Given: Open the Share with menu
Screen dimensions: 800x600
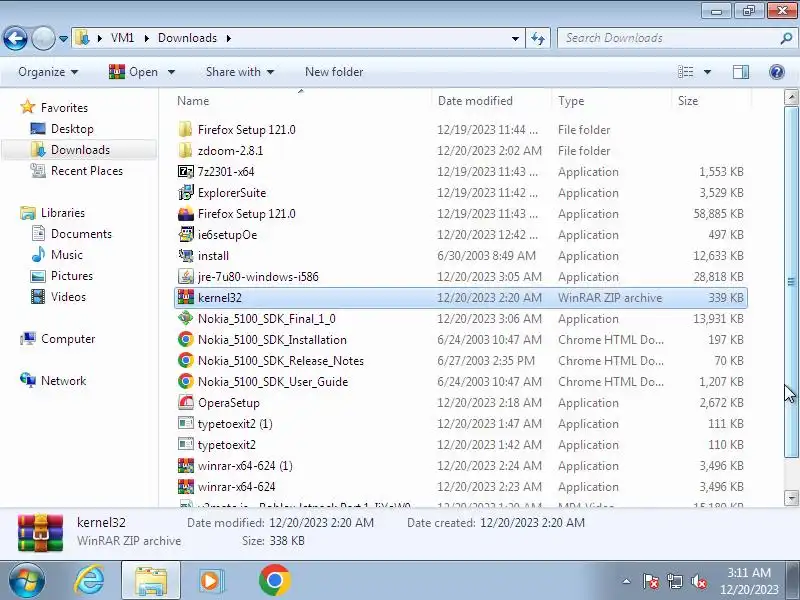Looking at the screenshot, I should pyautogui.click(x=240, y=72).
